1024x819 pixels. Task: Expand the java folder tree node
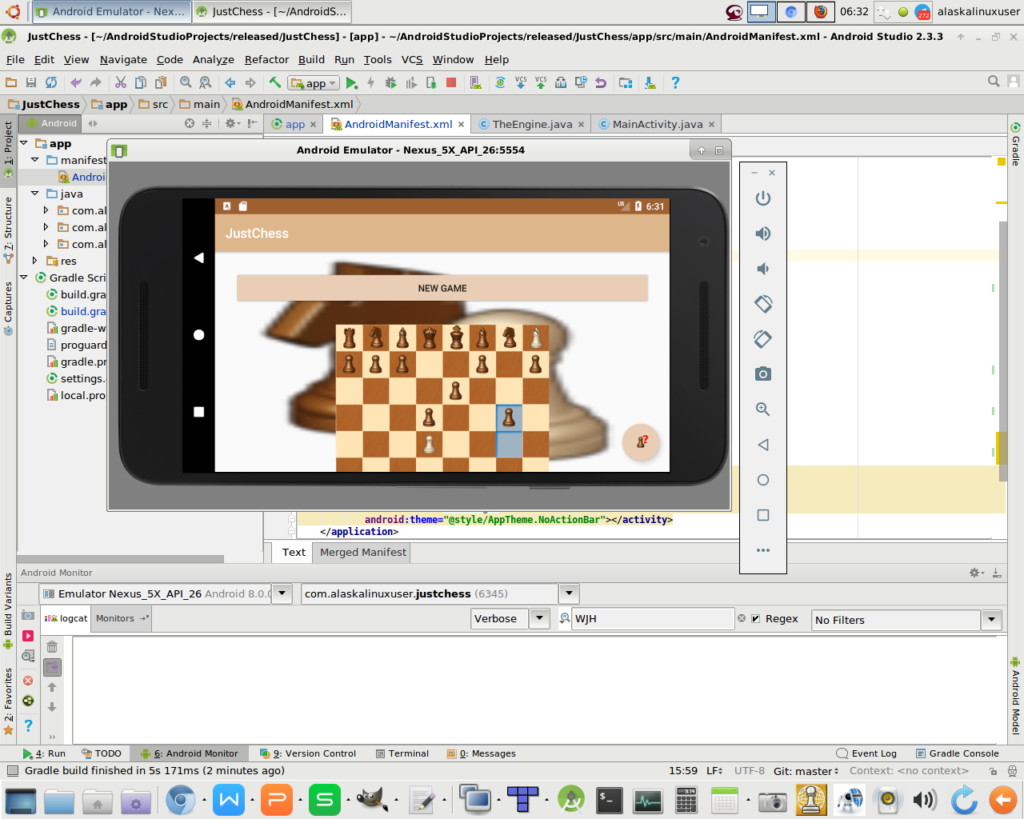click(x=36, y=194)
